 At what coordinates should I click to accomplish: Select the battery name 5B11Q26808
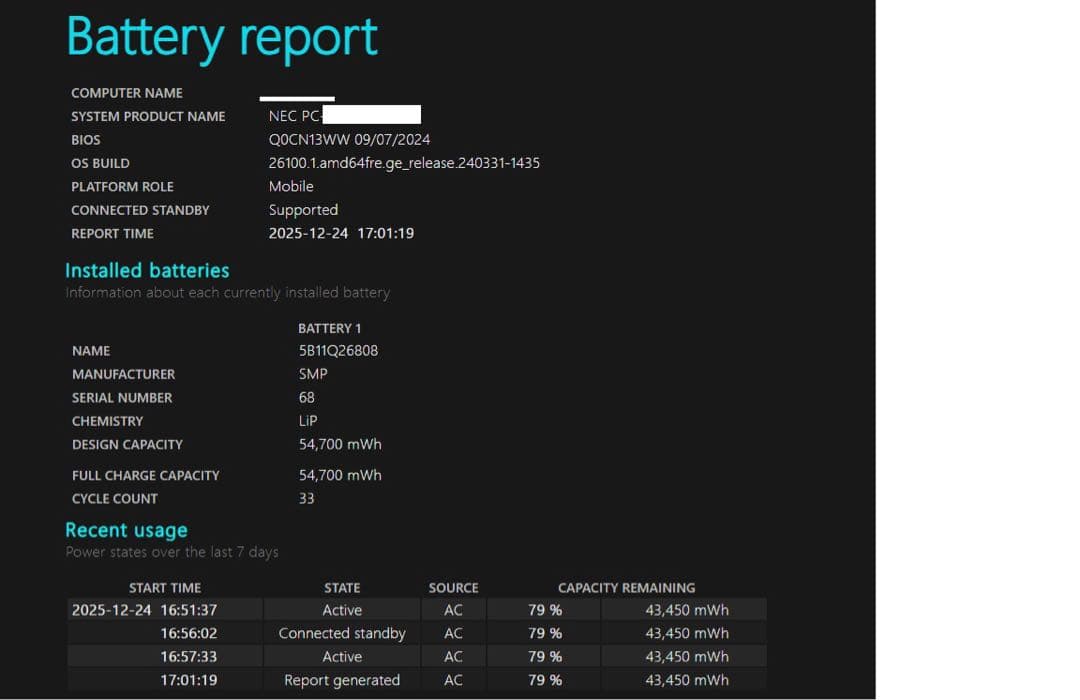coord(338,351)
